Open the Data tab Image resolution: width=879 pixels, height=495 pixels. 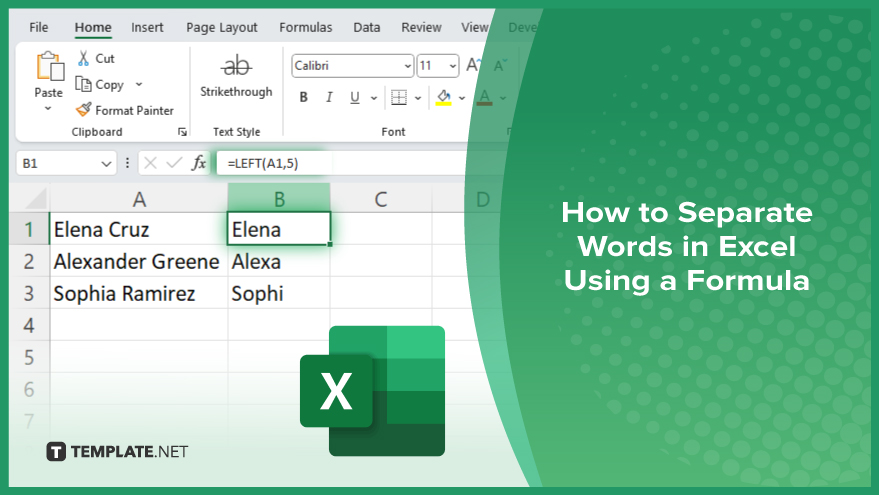point(367,27)
